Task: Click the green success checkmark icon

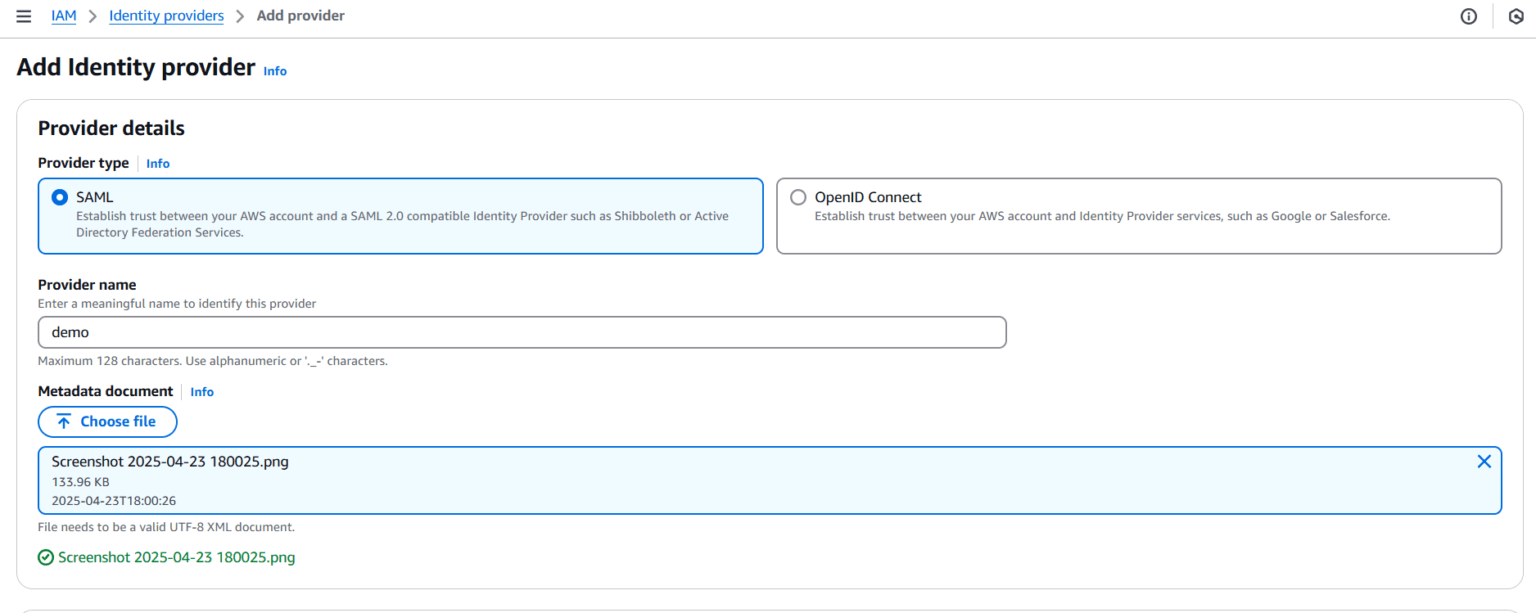Action: tap(45, 557)
